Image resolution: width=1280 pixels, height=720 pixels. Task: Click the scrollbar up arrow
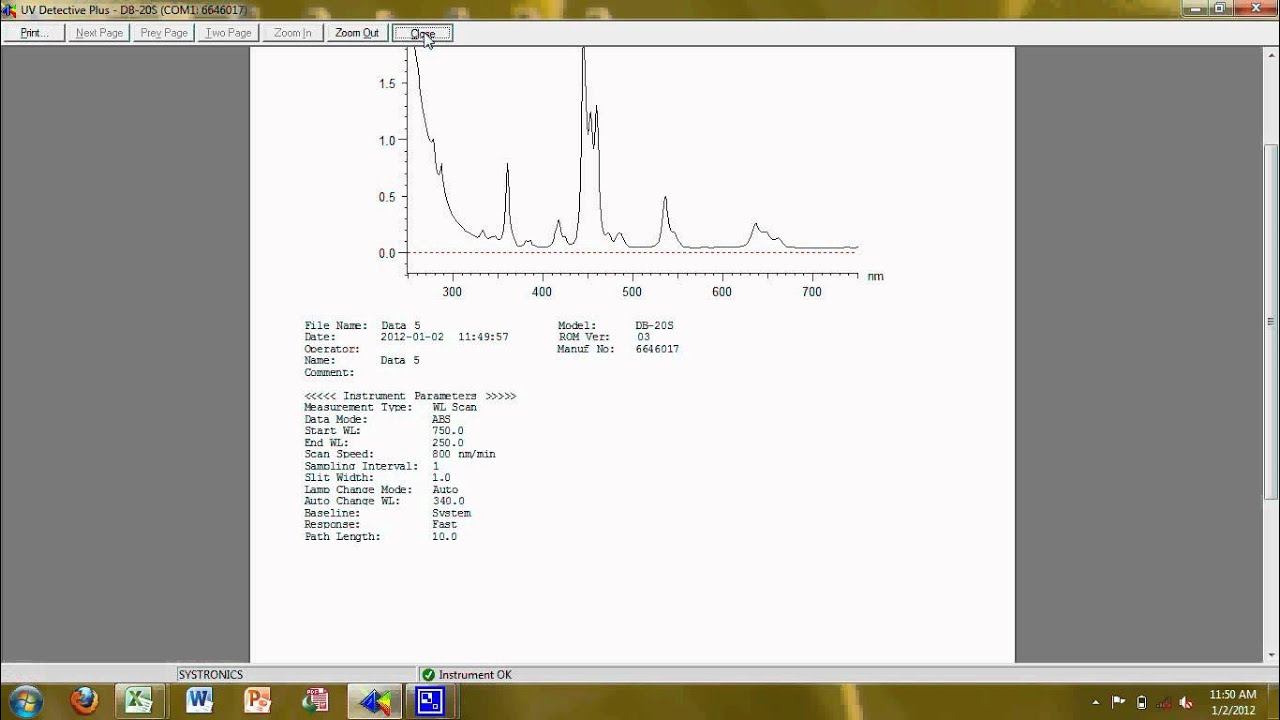(x=1271, y=54)
